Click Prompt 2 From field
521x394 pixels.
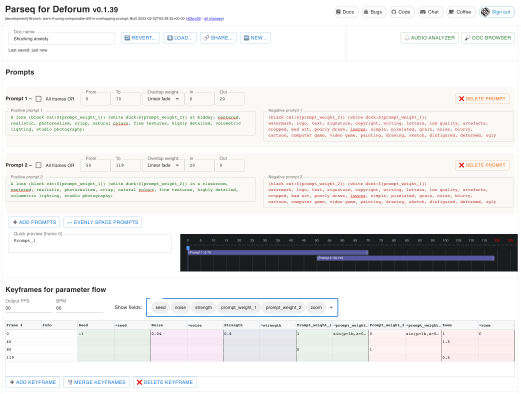pyautogui.click(x=95, y=165)
